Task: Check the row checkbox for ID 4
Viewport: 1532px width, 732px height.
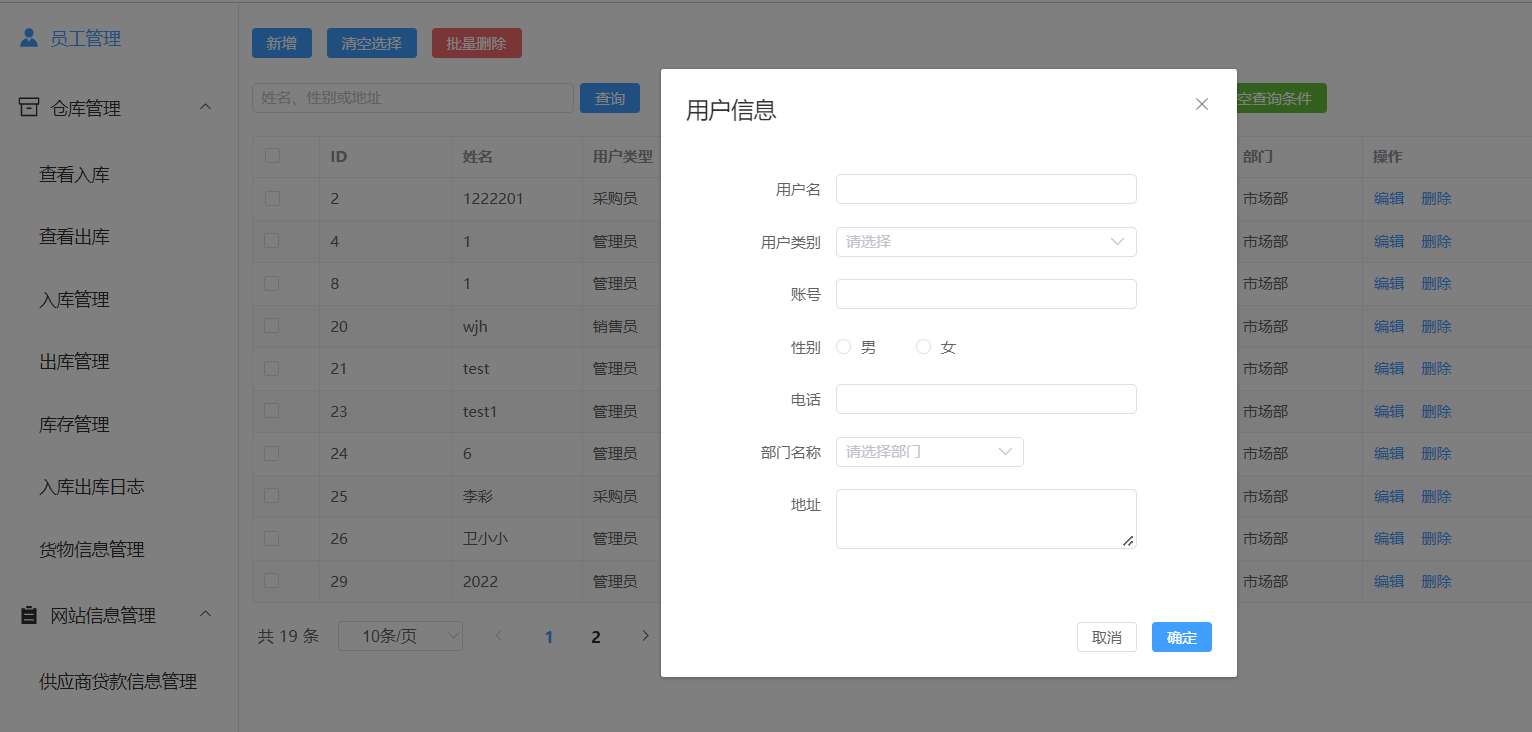Action: click(x=272, y=241)
